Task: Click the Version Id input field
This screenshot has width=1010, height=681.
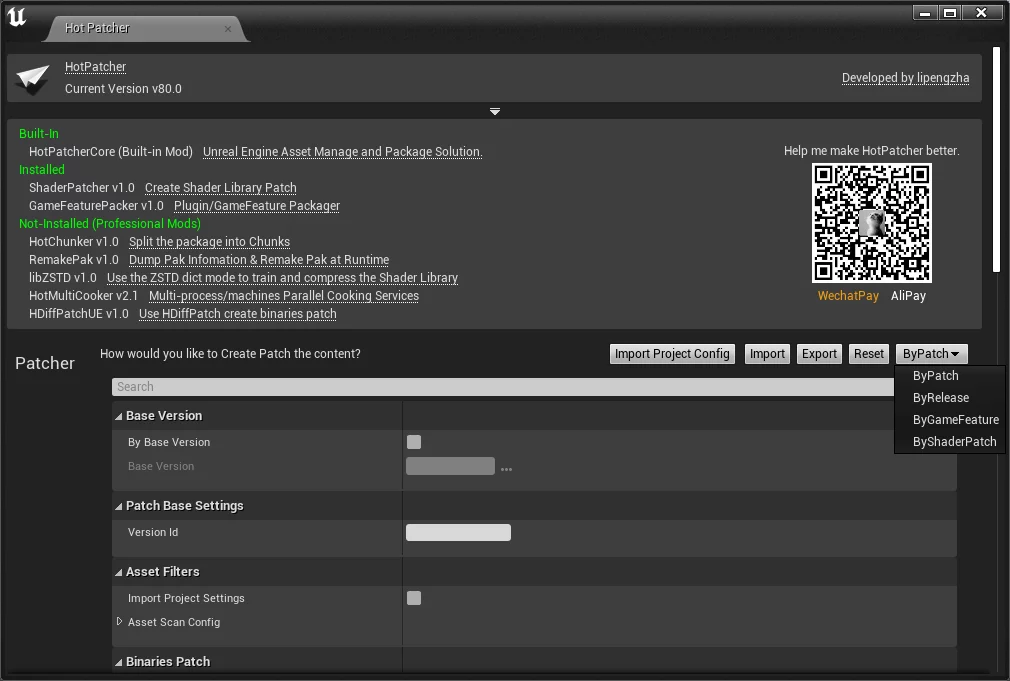Action: click(x=458, y=533)
